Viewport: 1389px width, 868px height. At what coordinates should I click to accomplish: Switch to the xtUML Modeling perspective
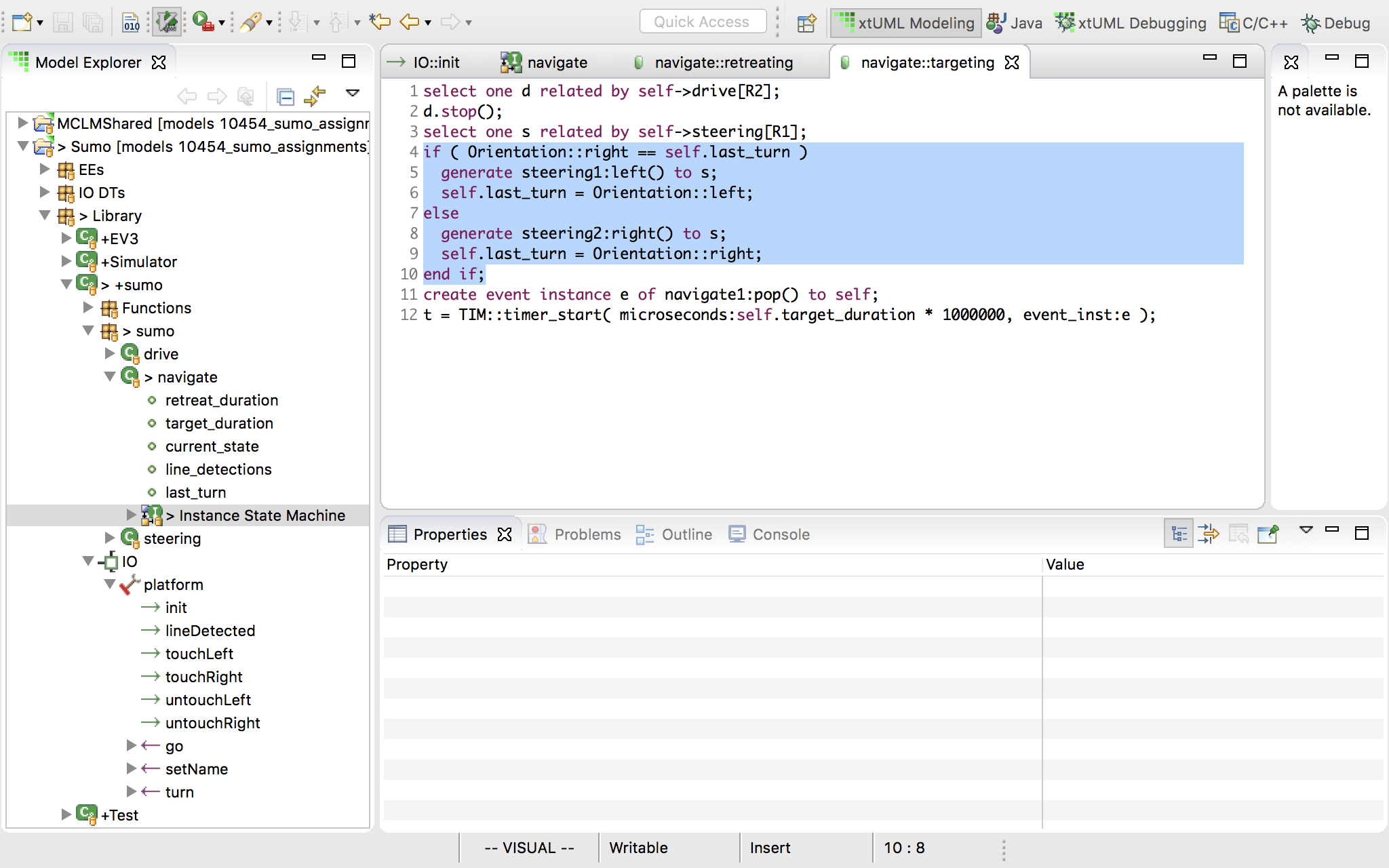pyautogui.click(x=905, y=23)
